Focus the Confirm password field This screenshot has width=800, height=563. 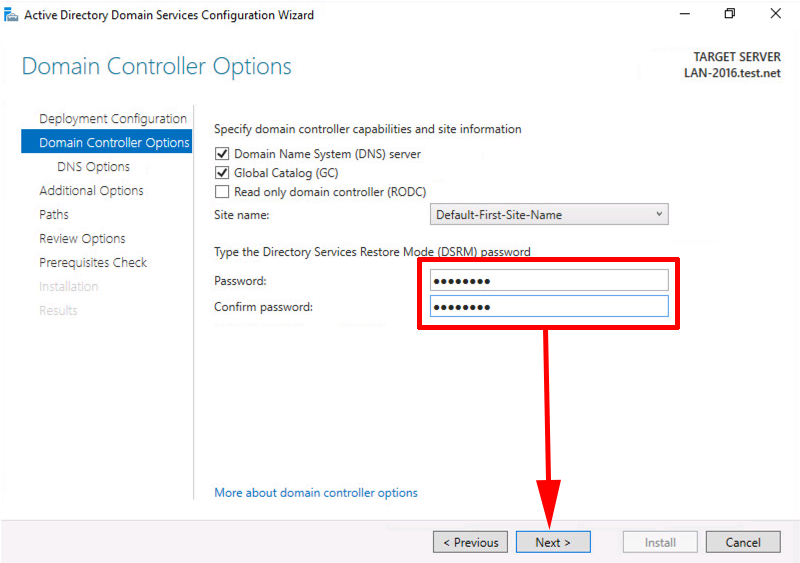[x=549, y=306]
